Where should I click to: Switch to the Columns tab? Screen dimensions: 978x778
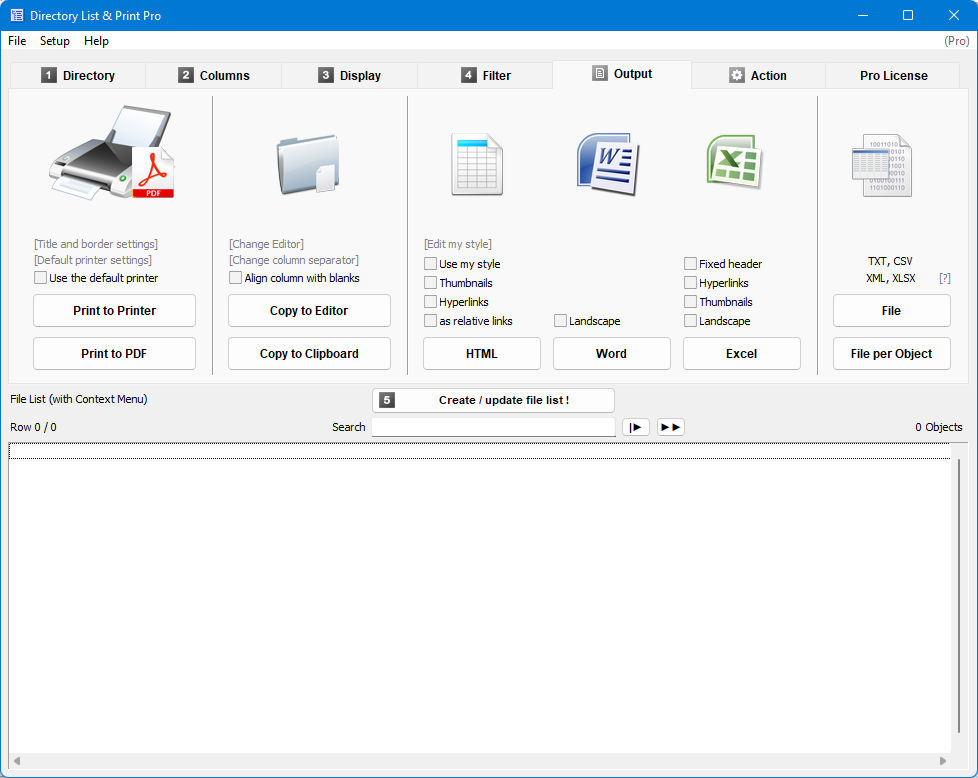(x=213, y=75)
